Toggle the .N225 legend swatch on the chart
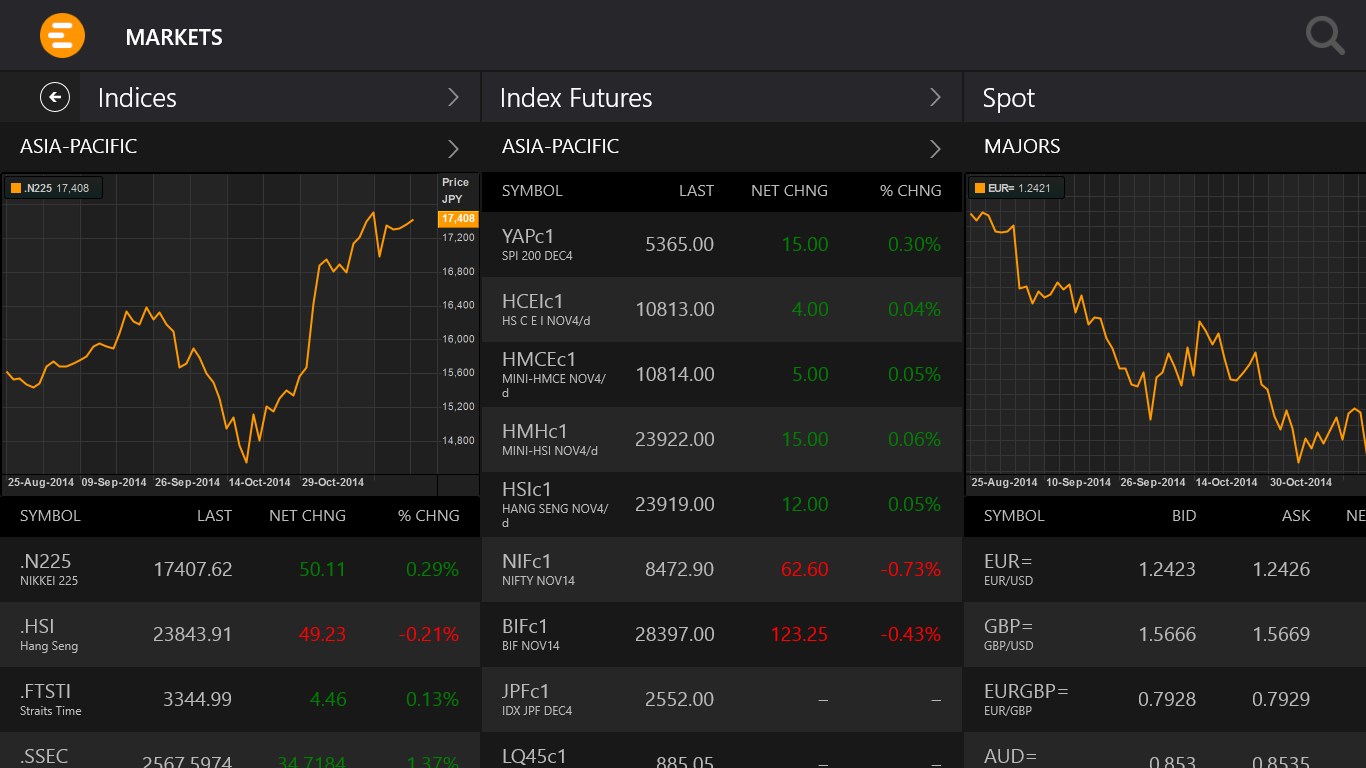The width and height of the screenshot is (1366, 768). pyautogui.click(x=15, y=187)
